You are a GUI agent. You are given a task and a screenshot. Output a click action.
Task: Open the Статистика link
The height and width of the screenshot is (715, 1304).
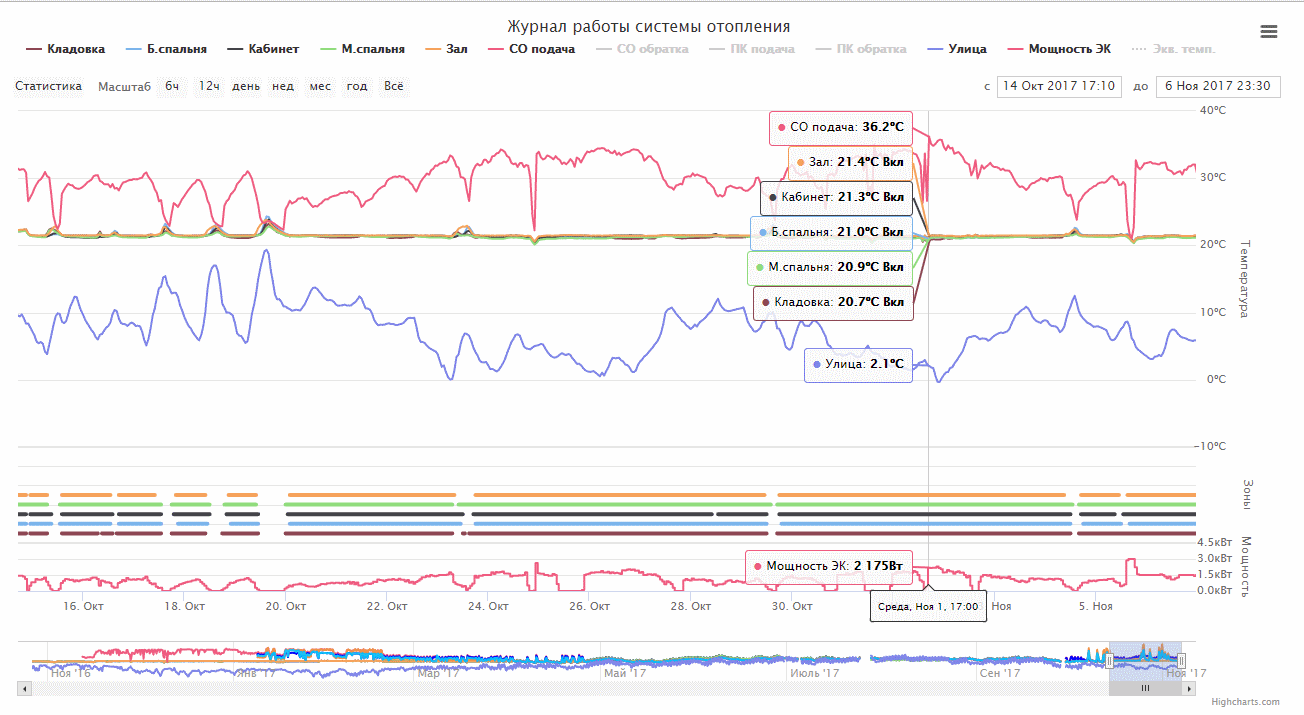48,86
